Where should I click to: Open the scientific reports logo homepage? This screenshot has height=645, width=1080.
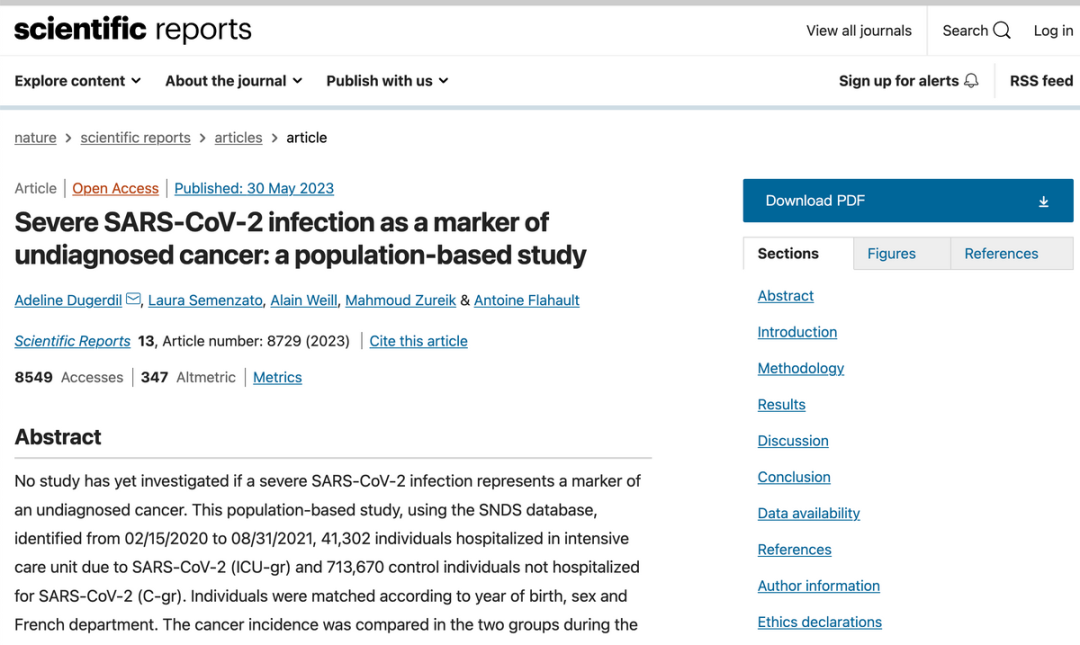tap(133, 30)
